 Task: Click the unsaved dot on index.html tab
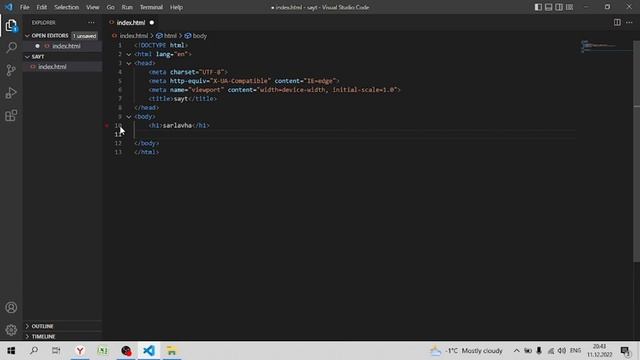(152, 23)
